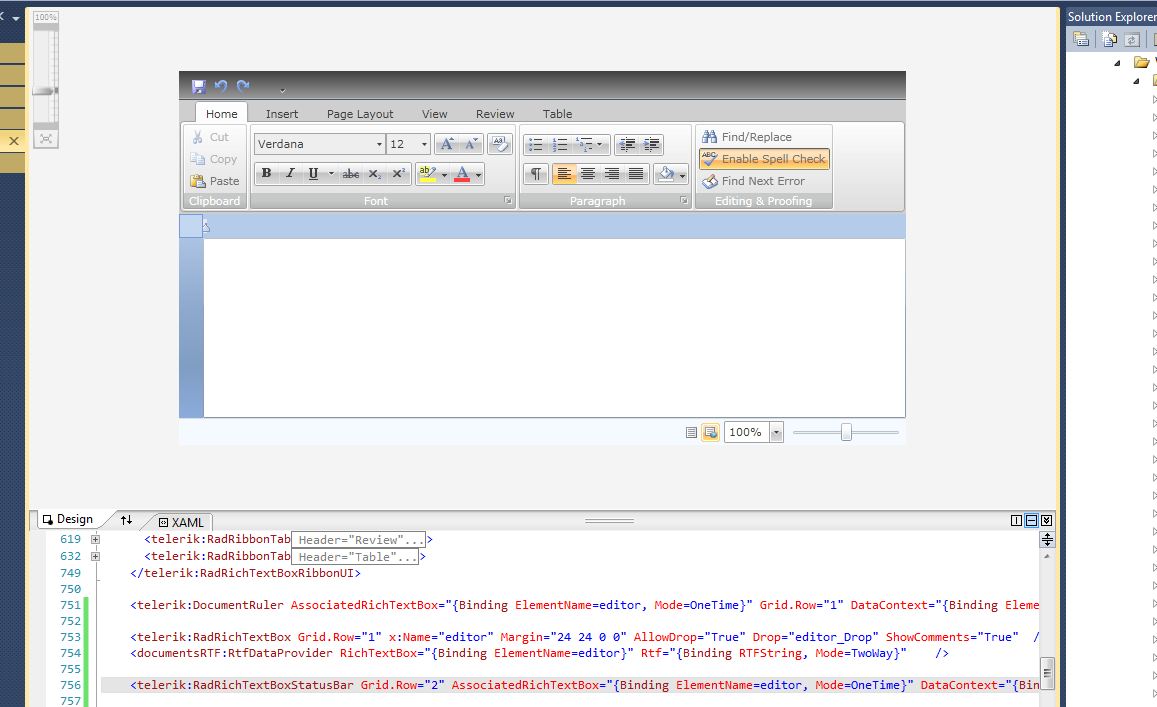This screenshot has height=707, width=1157.
Task: Center-align the paragraph text
Action: [588, 174]
